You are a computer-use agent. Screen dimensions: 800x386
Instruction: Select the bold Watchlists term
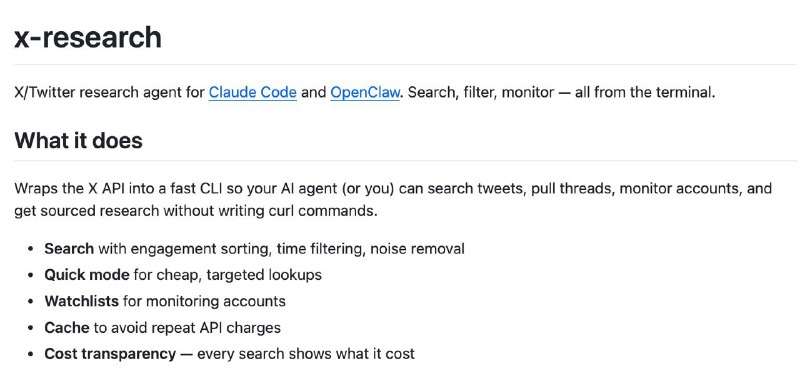click(82, 301)
